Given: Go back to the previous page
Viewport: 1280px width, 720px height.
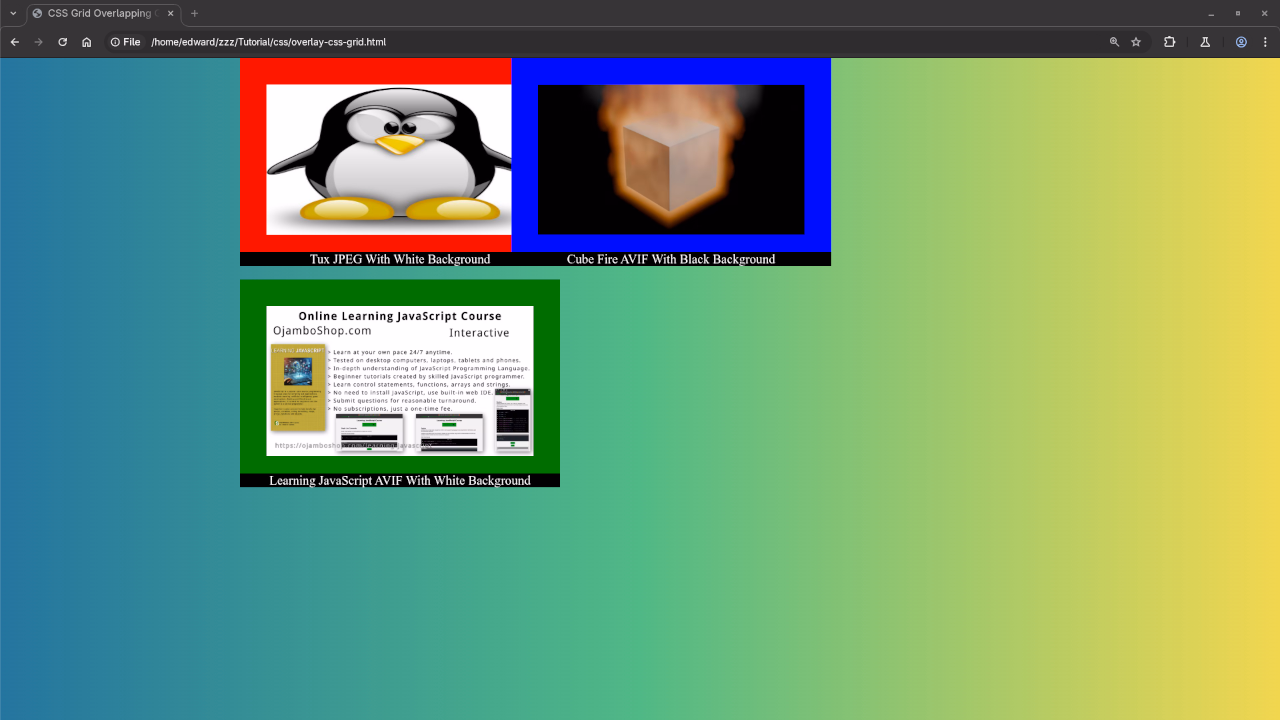Looking at the screenshot, I should (x=15, y=42).
